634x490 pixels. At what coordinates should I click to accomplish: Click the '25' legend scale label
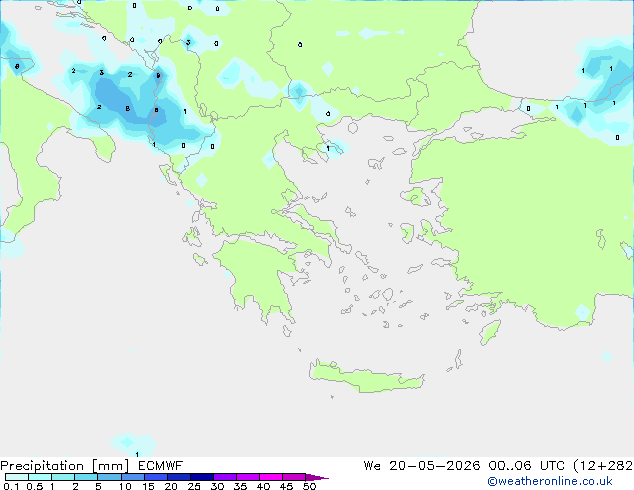coord(194,486)
